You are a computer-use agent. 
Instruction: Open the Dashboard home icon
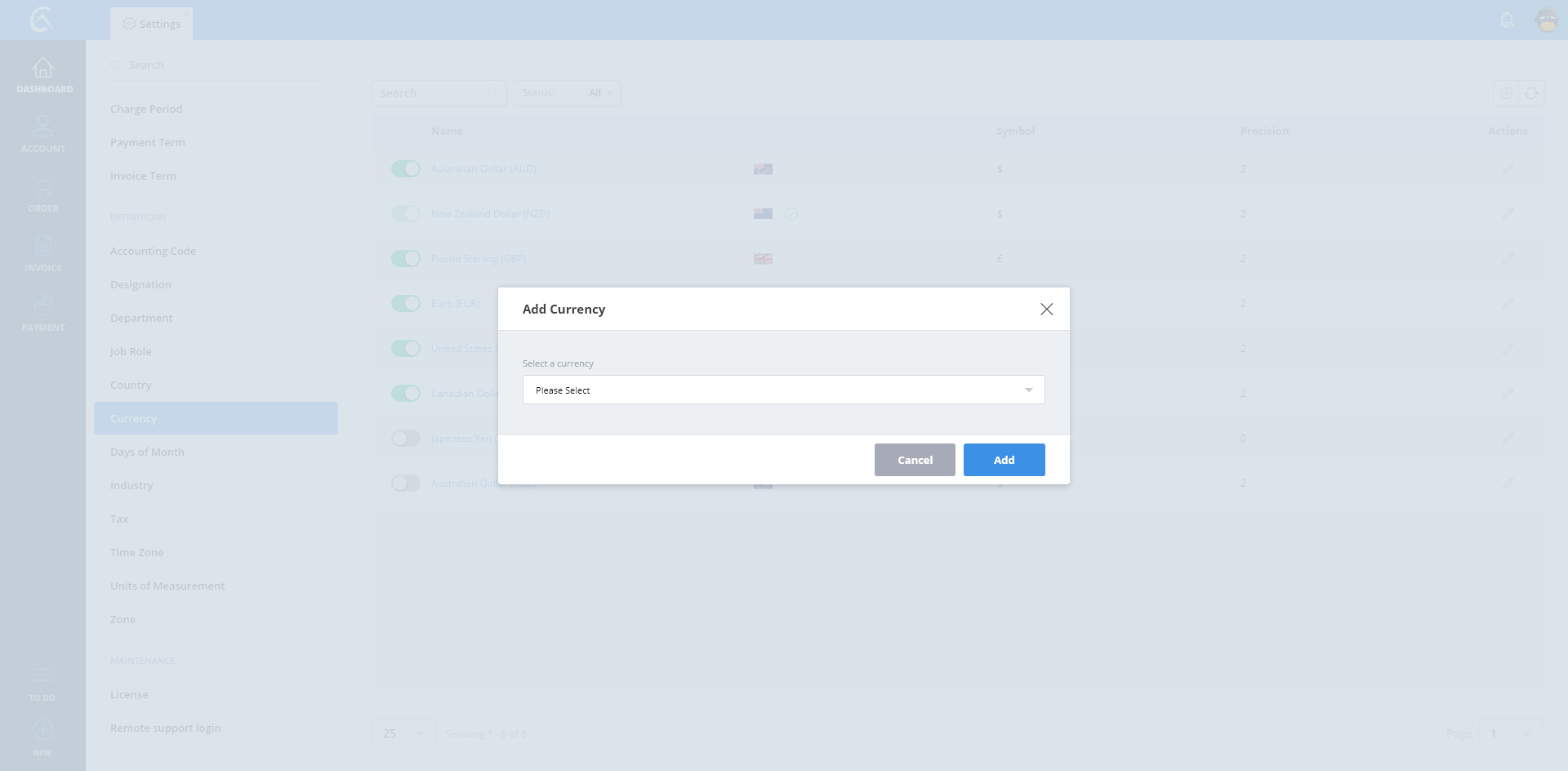point(42,69)
